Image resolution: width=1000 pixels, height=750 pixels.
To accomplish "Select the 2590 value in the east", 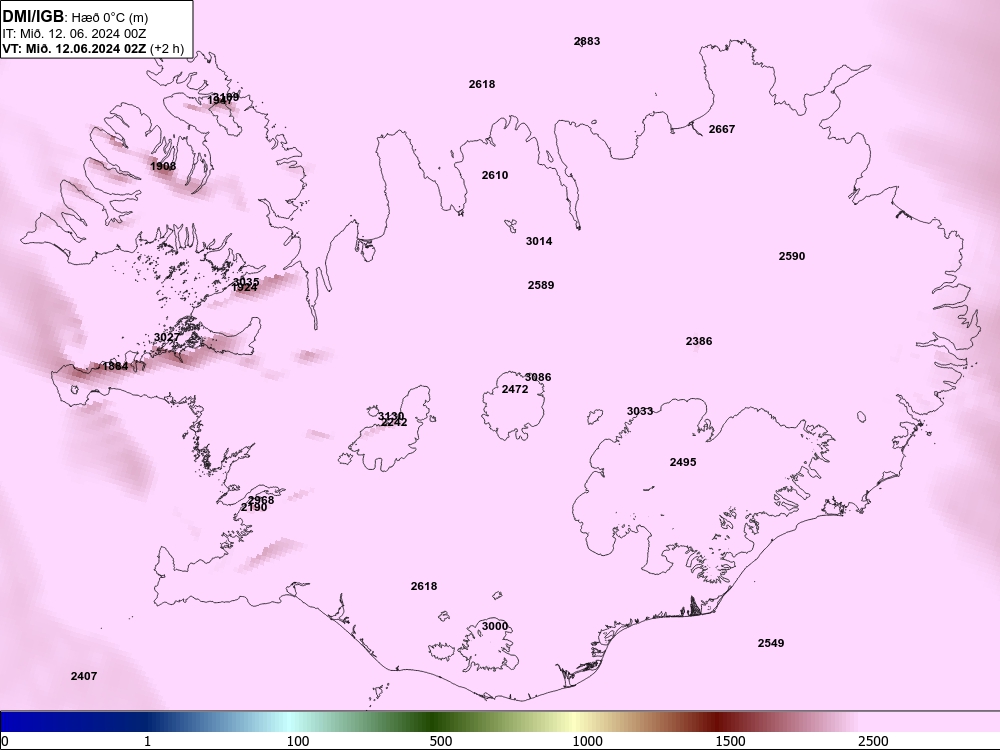I will coord(791,256).
